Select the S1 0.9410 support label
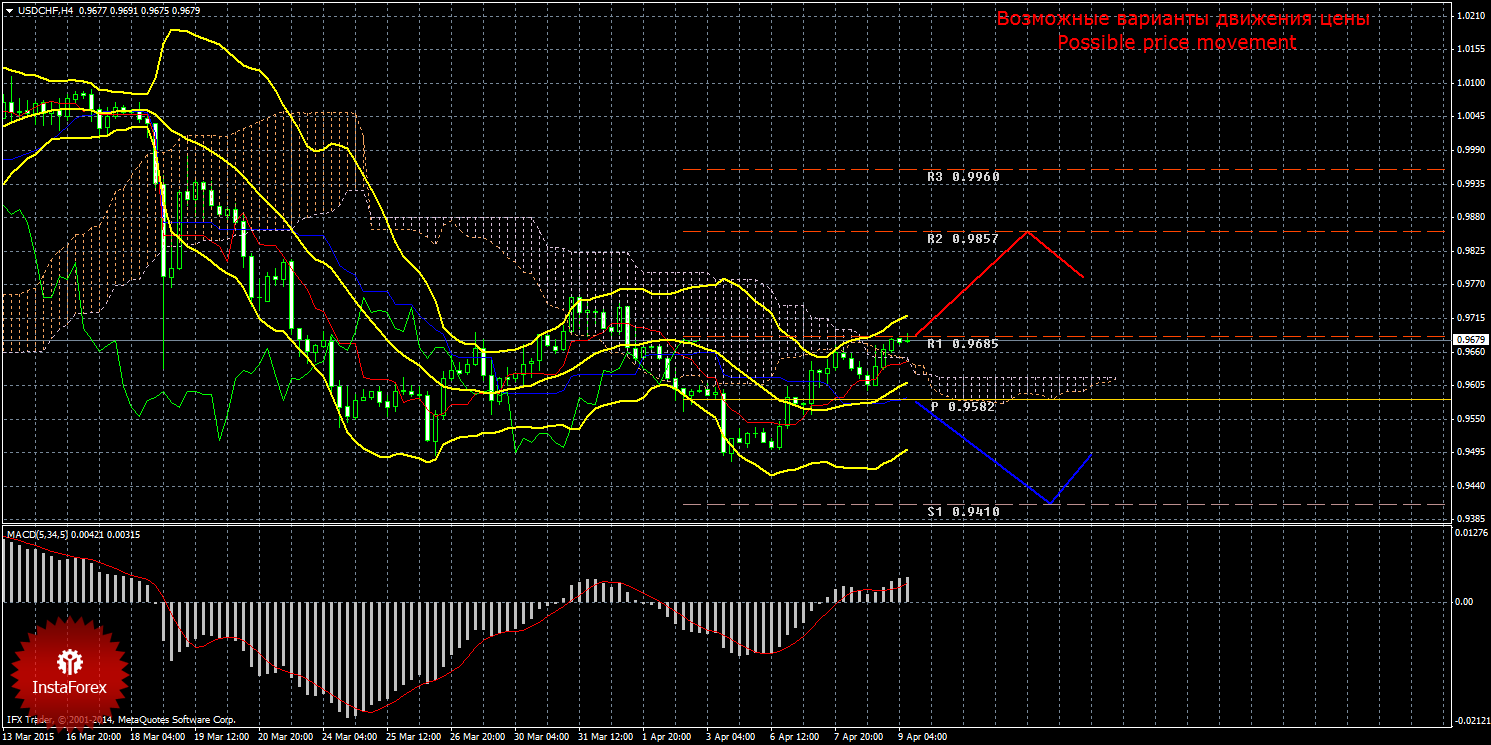Screen dimensions: 1491x745 coord(963,511)
